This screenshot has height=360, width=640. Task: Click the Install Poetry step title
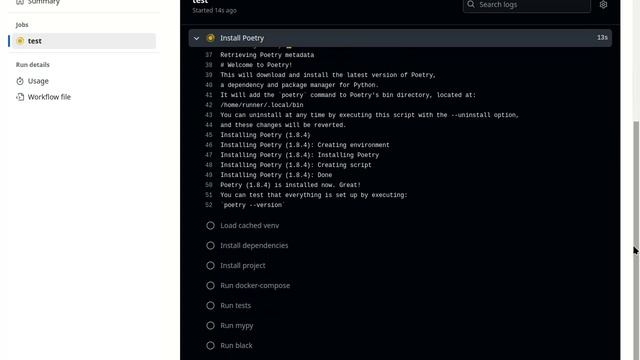coord(242,38)
